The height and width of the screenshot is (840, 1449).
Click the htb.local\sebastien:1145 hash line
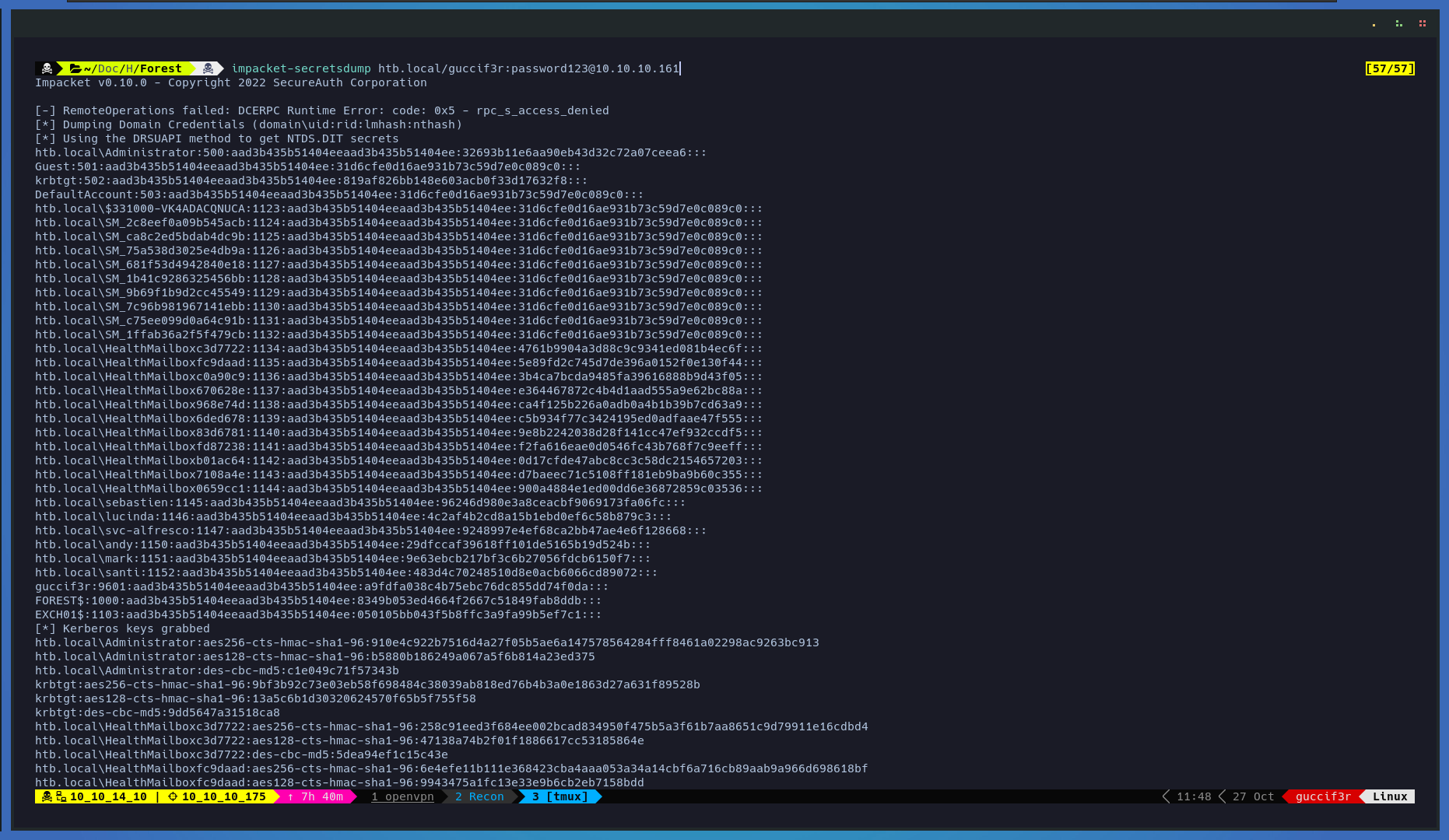click(360, 502)
